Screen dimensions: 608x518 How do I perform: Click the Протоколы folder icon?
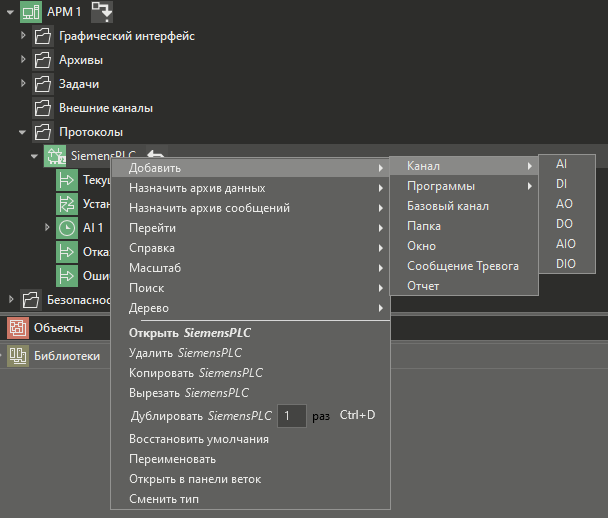coord(43,132)
